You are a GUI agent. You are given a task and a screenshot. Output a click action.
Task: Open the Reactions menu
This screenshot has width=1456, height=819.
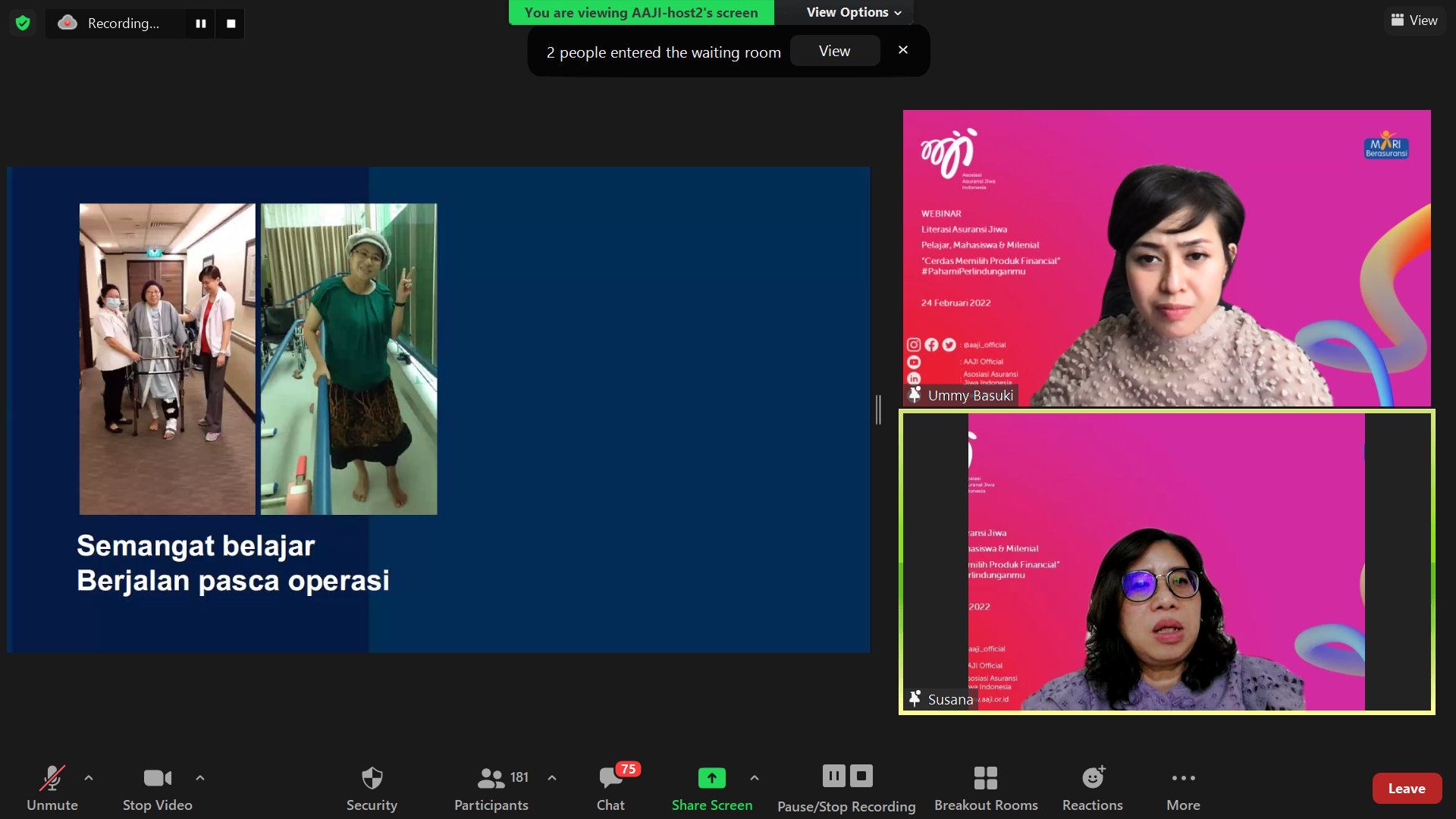tap(1093, 789)
